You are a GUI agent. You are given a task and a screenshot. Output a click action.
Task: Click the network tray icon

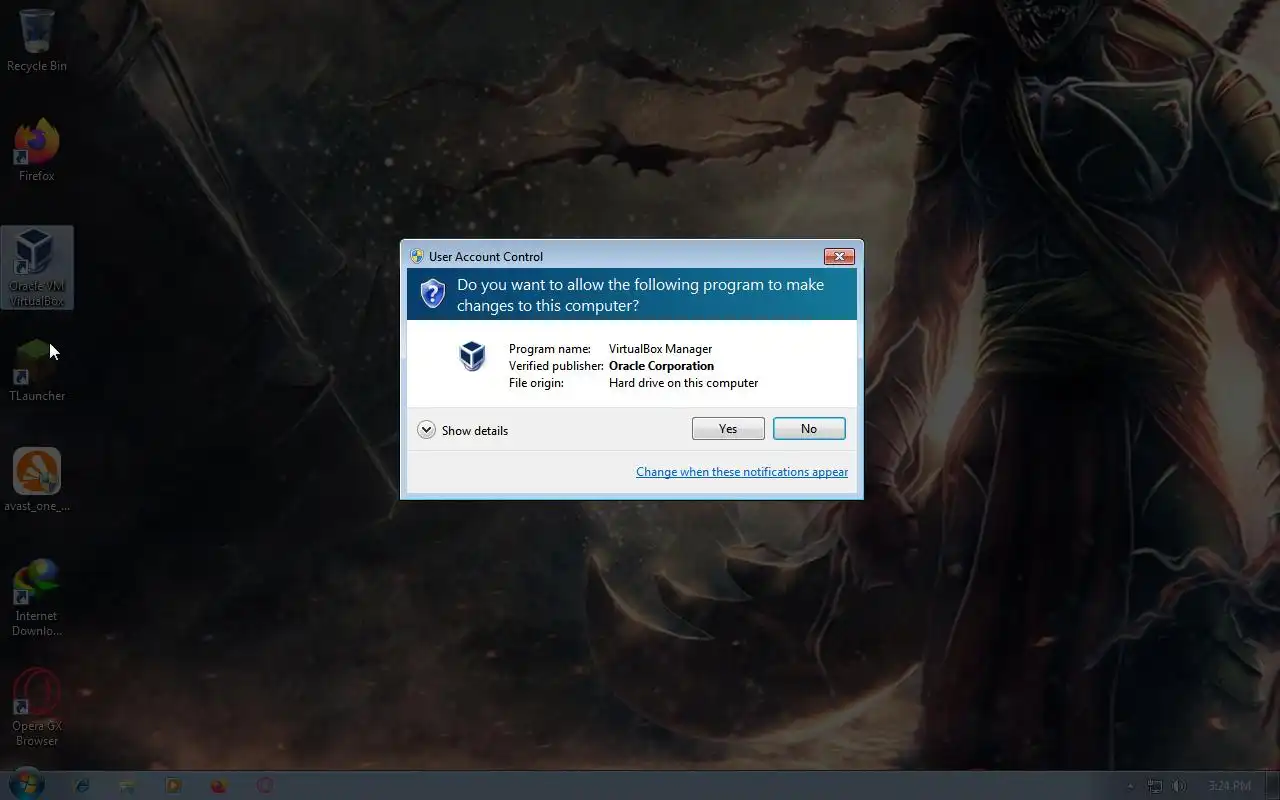click(1155, 786)
